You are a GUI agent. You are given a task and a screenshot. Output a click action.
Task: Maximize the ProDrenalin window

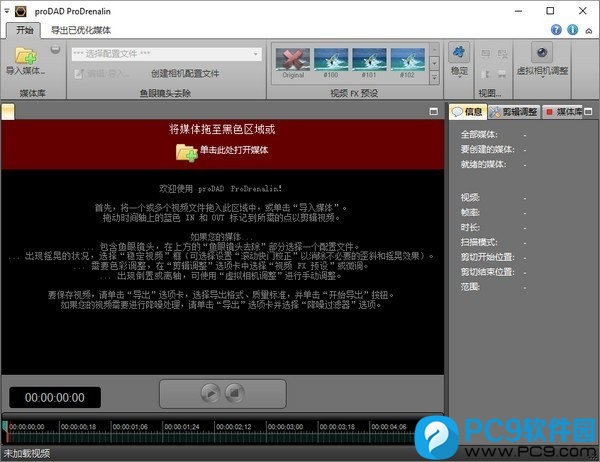tap(550, 11)
